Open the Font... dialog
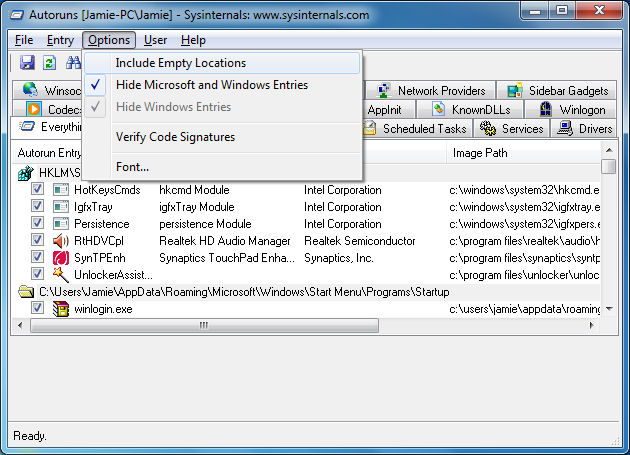The height and width of the screenshot is (455, 630). coord(223,167)
